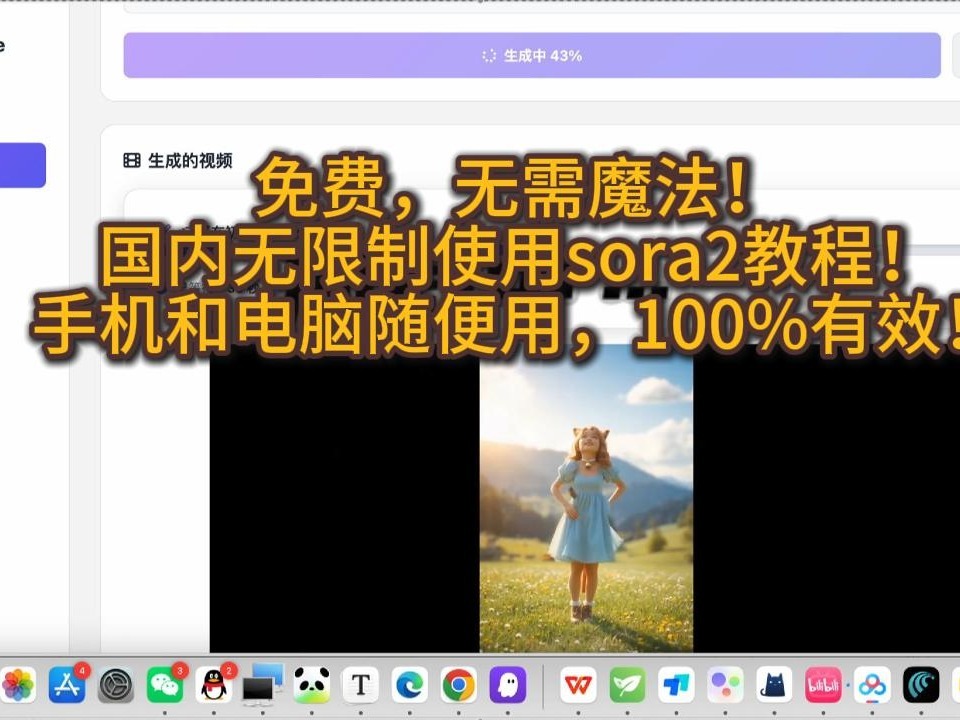Open the App Store dock icon
Viewport: 960px width, 720px height.
[x=67, y=685]
